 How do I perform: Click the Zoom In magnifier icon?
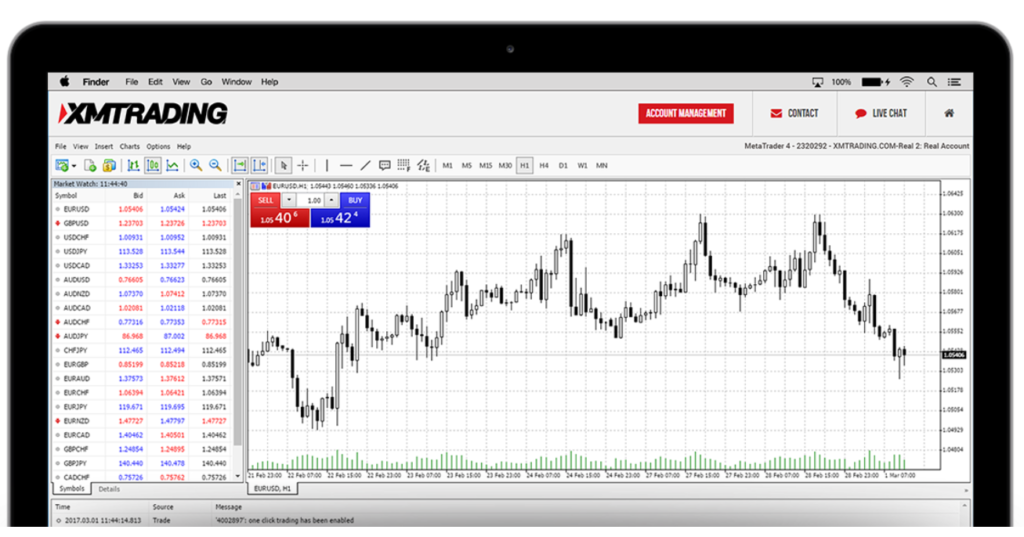point(196,165)
